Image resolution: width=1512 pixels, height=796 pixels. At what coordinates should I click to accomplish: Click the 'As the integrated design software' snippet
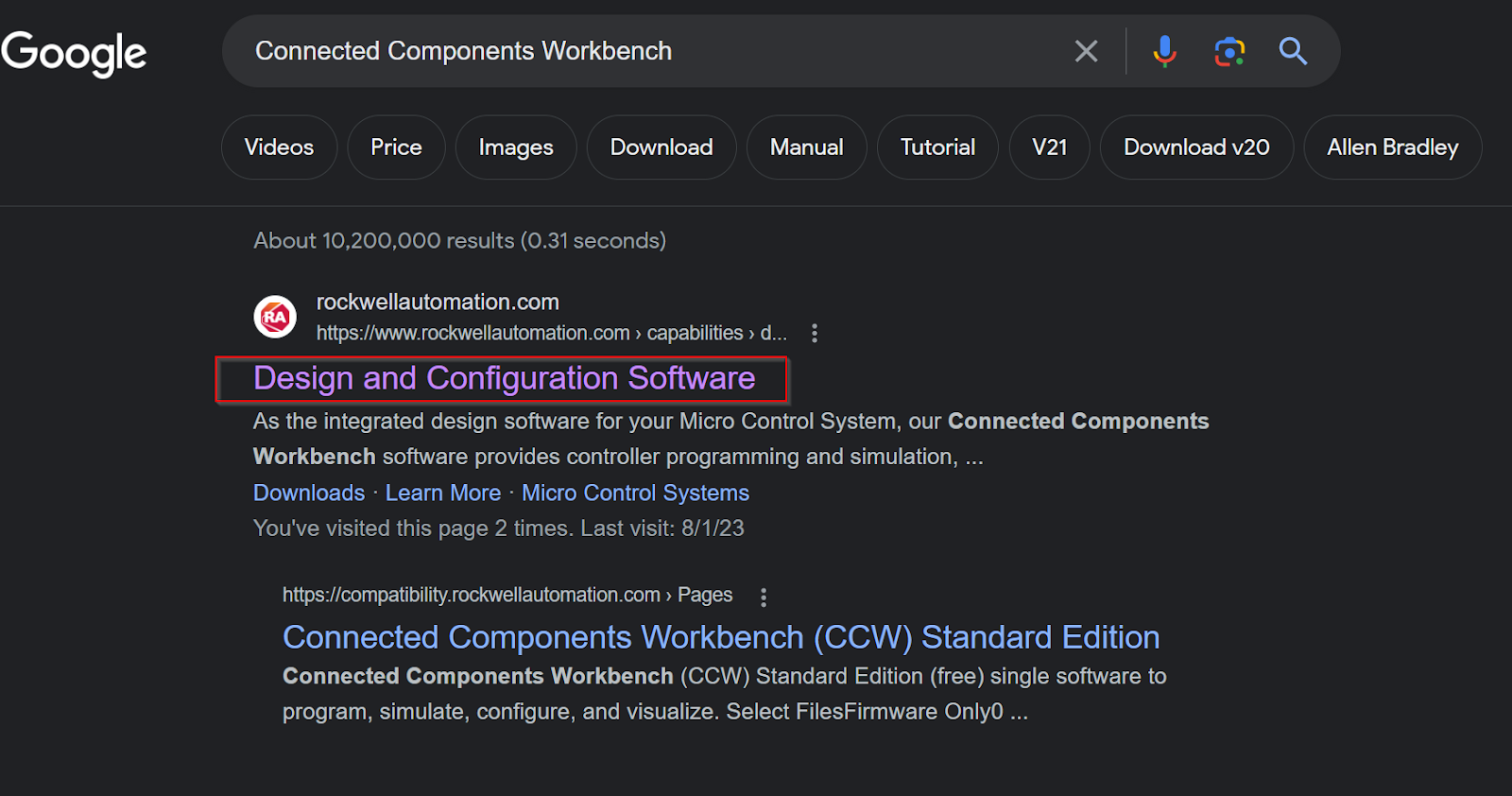[730, 439]
